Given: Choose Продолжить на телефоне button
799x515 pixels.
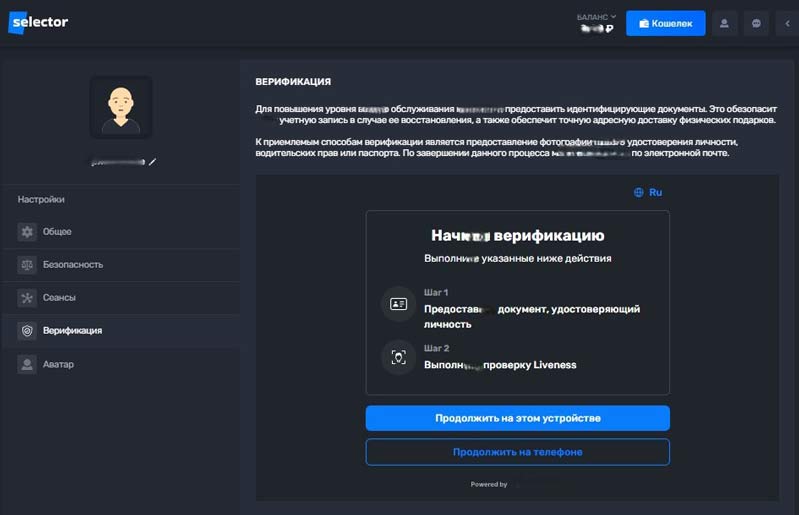Looking at the screenshot, I should pos(518,452).
